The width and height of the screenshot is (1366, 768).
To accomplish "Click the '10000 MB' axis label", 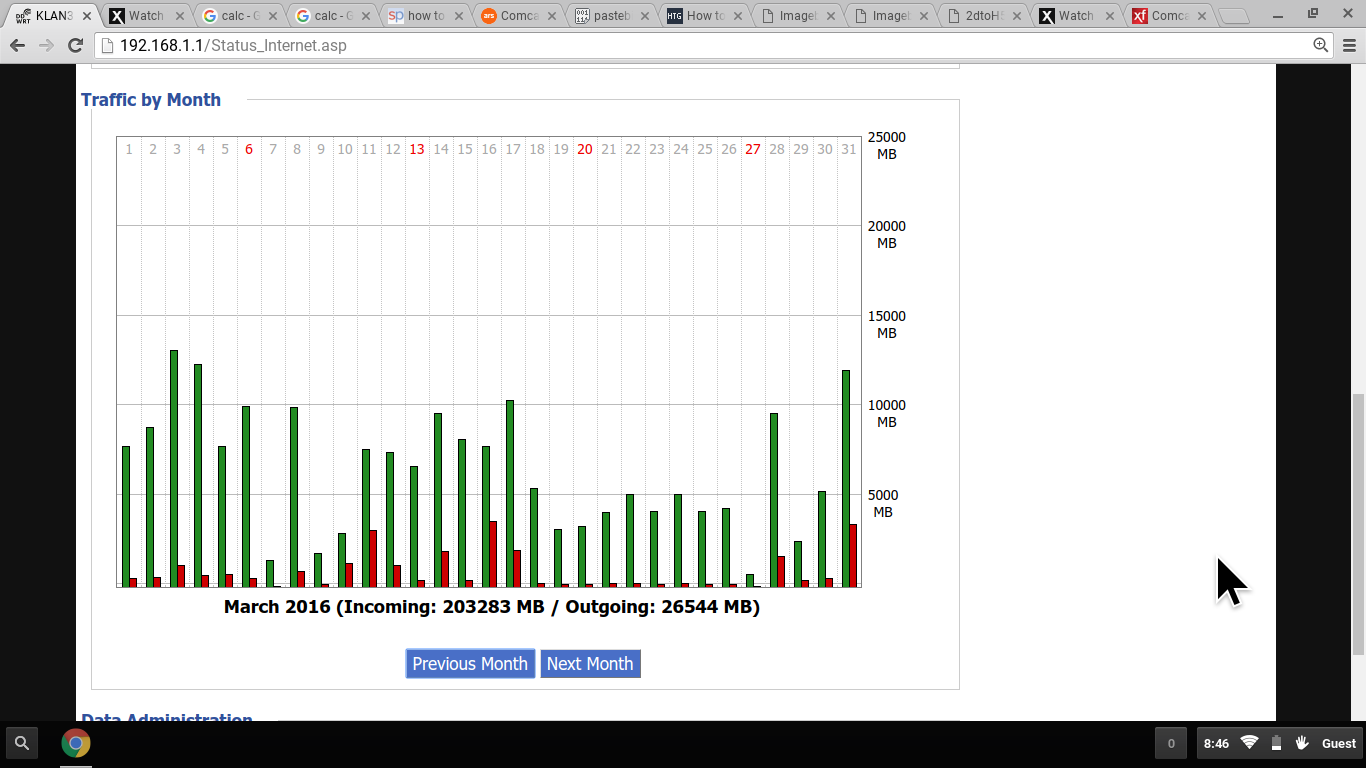I will point(886,414).
